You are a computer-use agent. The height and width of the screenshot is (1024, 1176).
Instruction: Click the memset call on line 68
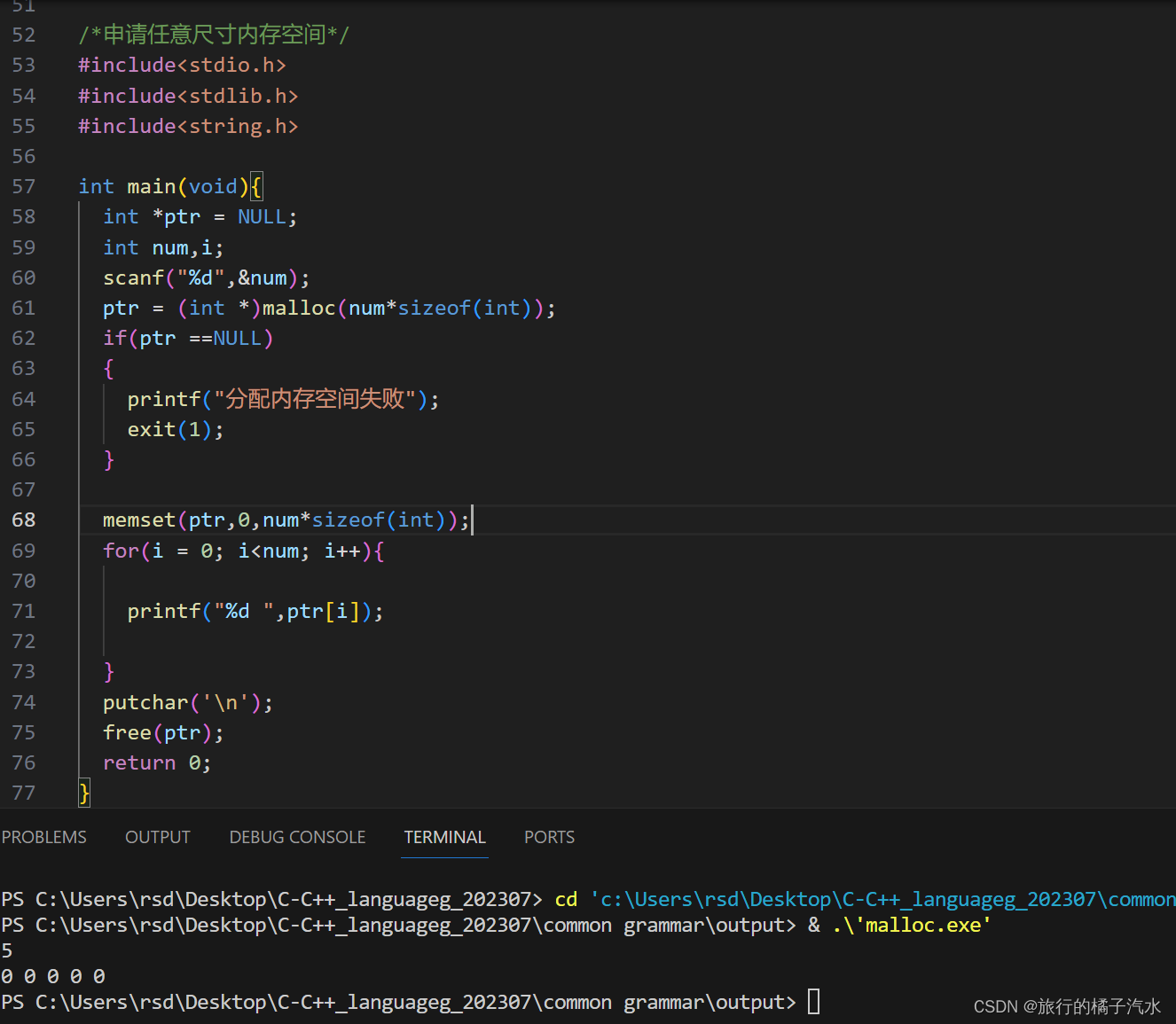[x=286, y=520]
